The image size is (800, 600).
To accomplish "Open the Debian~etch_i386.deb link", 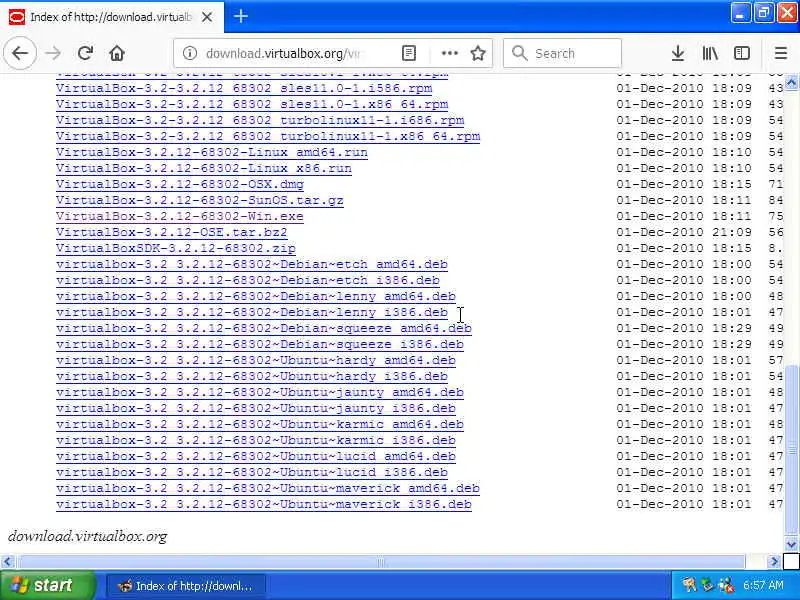I will coord(248,281).
